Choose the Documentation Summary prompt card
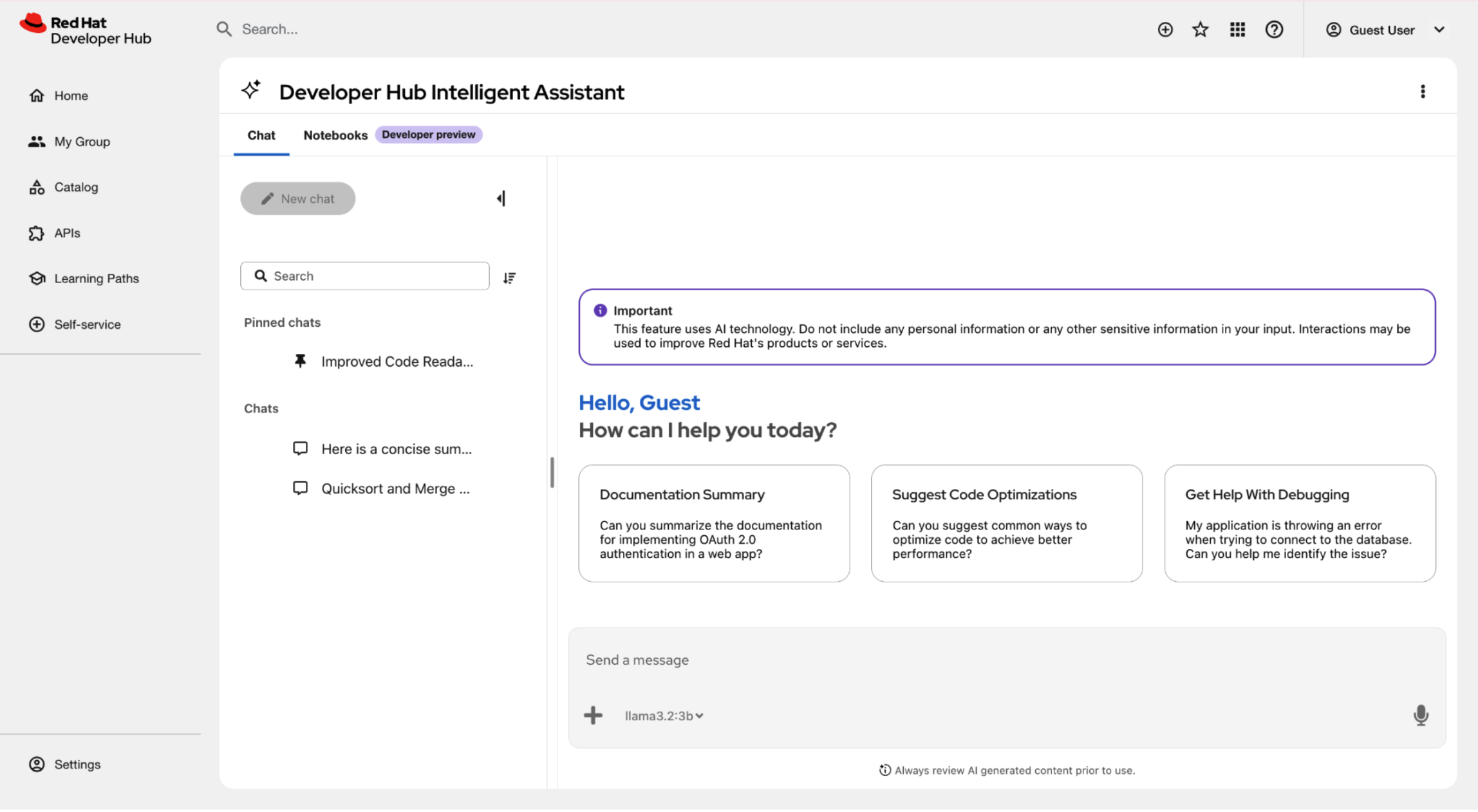Viewport: 1478px width, 812px height. click(x=713, y=523)
